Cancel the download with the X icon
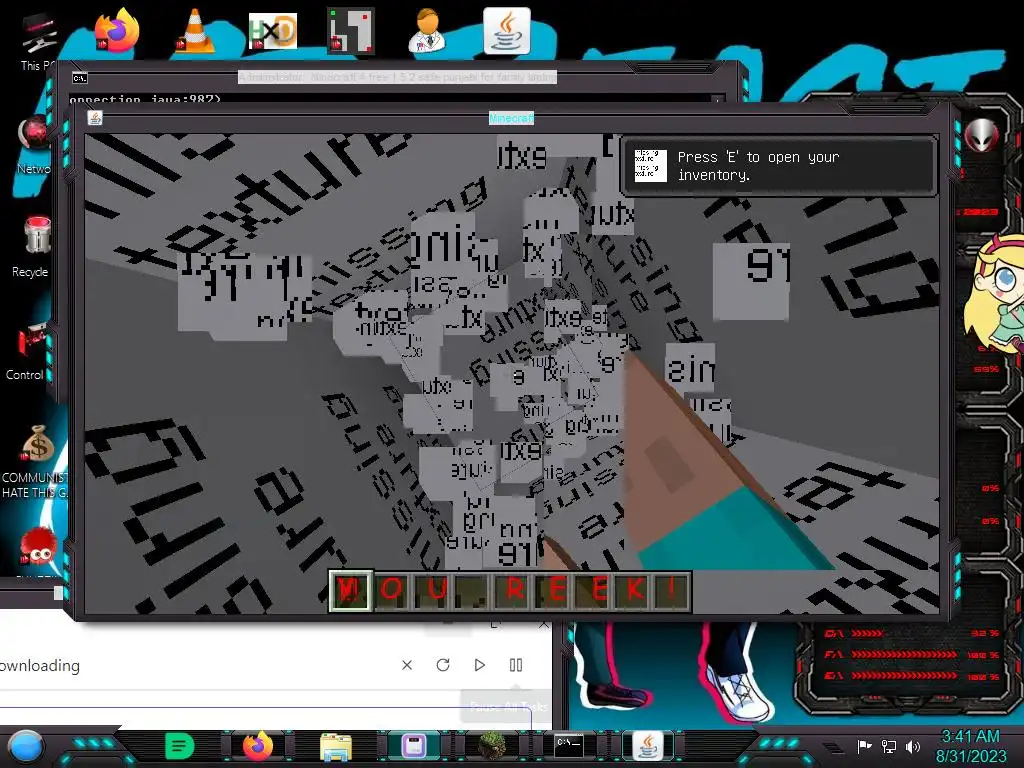 tap(407, 665)
